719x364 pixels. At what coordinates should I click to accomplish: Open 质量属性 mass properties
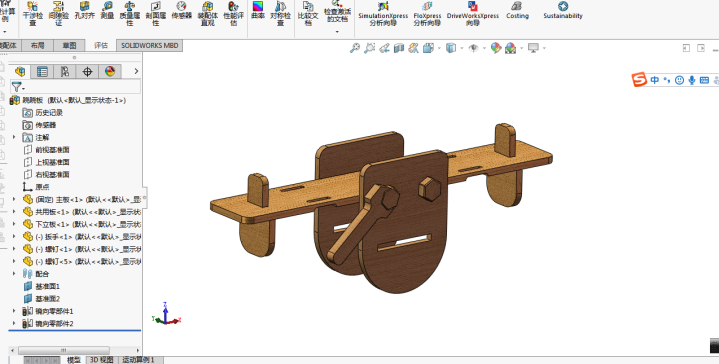(130, 13)
